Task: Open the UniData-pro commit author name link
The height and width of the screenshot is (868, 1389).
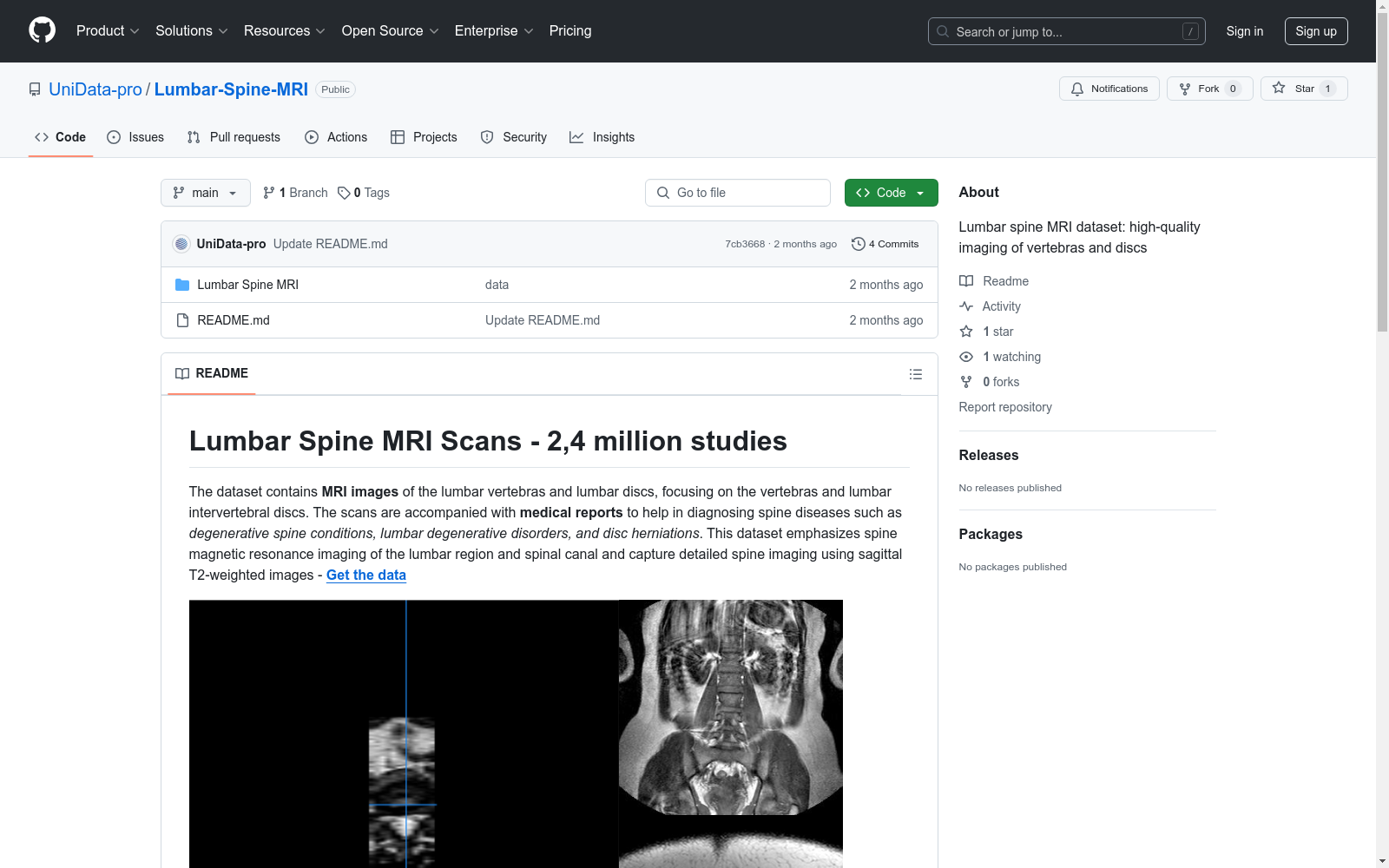Action: click(x=231, y=244)
